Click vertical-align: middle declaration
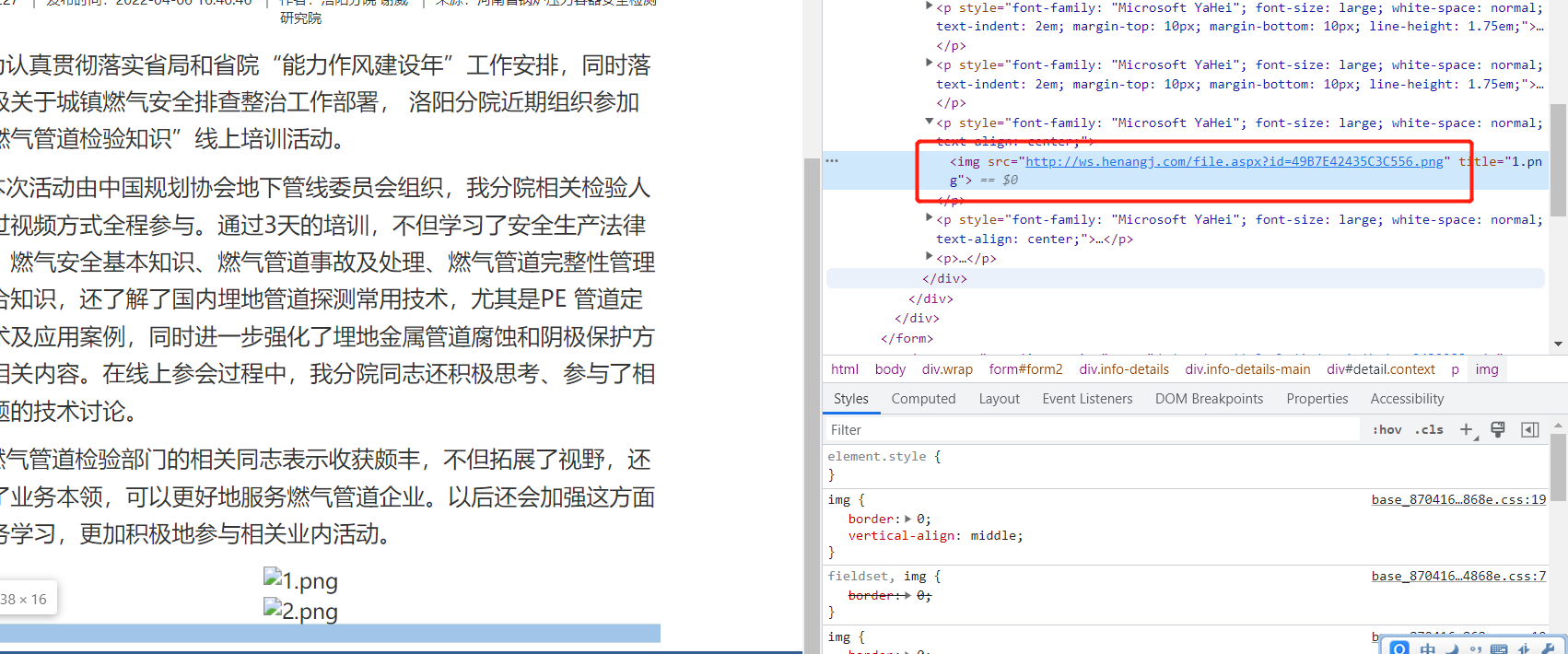The width and height of the screenshot is (1568, 654). point(935,535)
